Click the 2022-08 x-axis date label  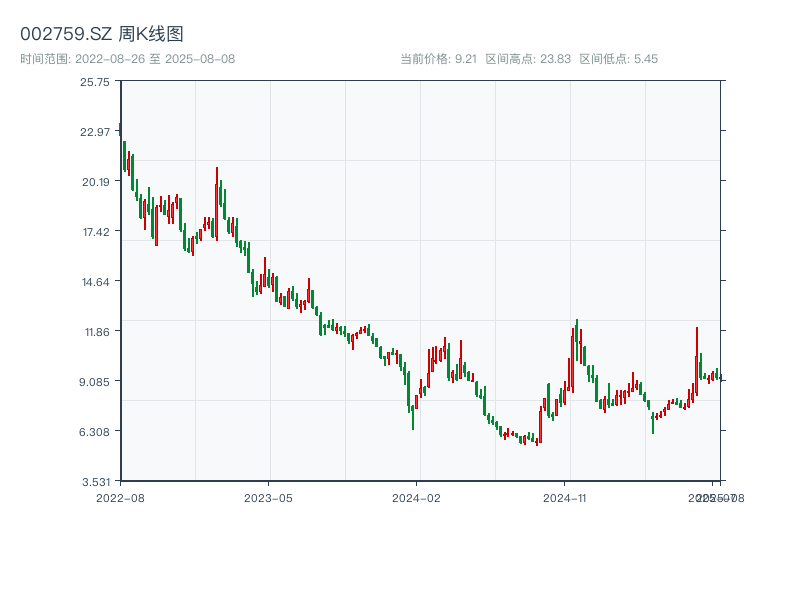pos(120,497)
